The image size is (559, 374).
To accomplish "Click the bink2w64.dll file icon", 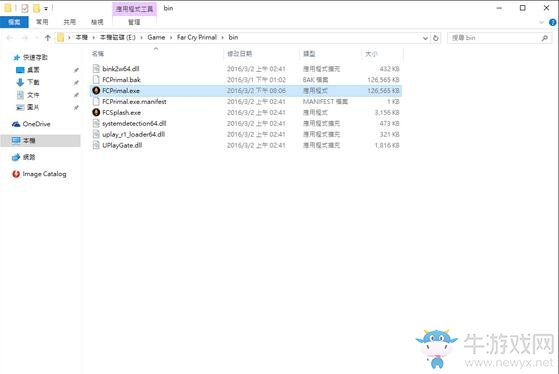I will pyautogui.click(x=96, y=68).
